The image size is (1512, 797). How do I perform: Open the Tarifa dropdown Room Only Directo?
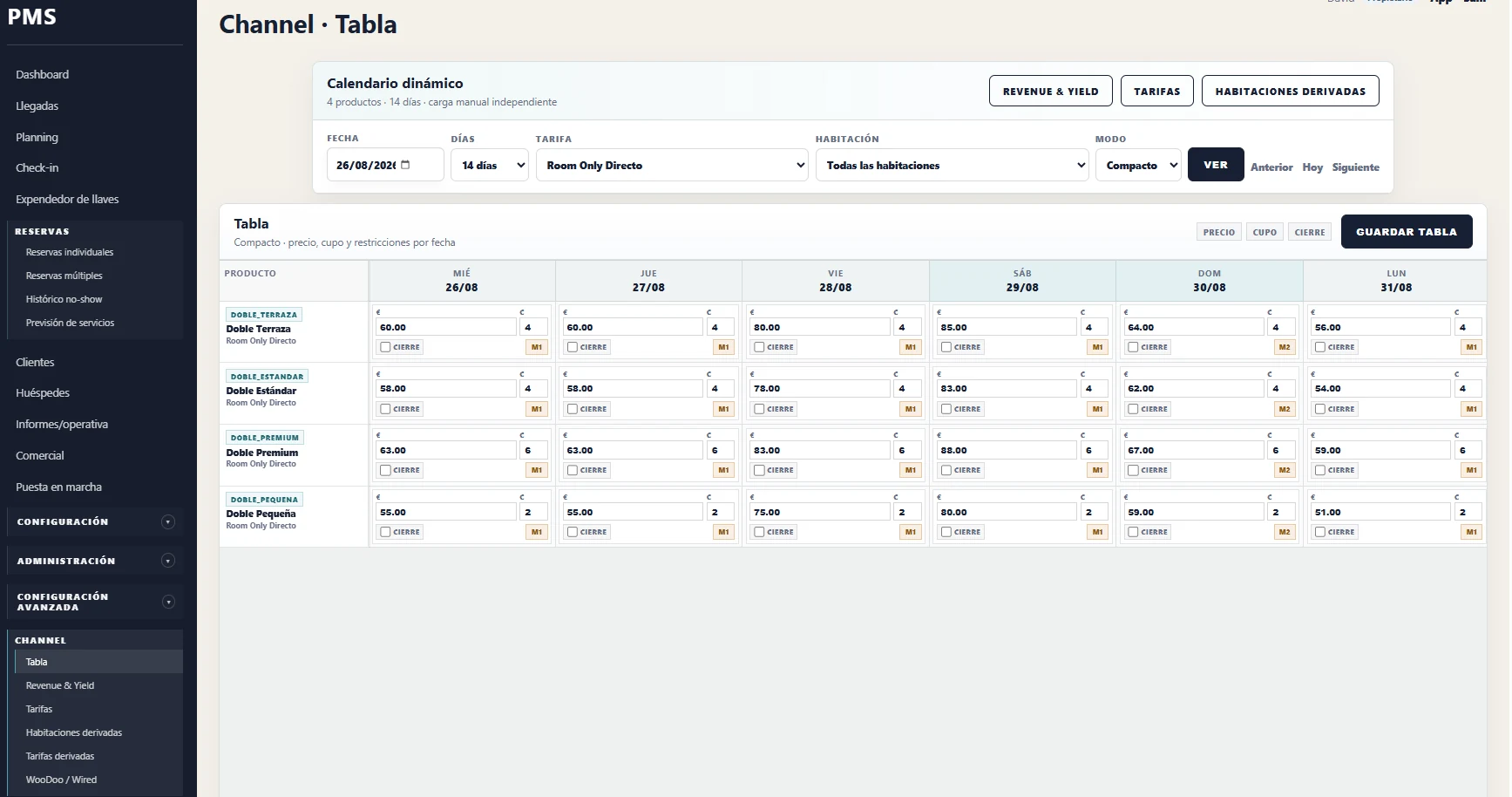coord(672,165)
